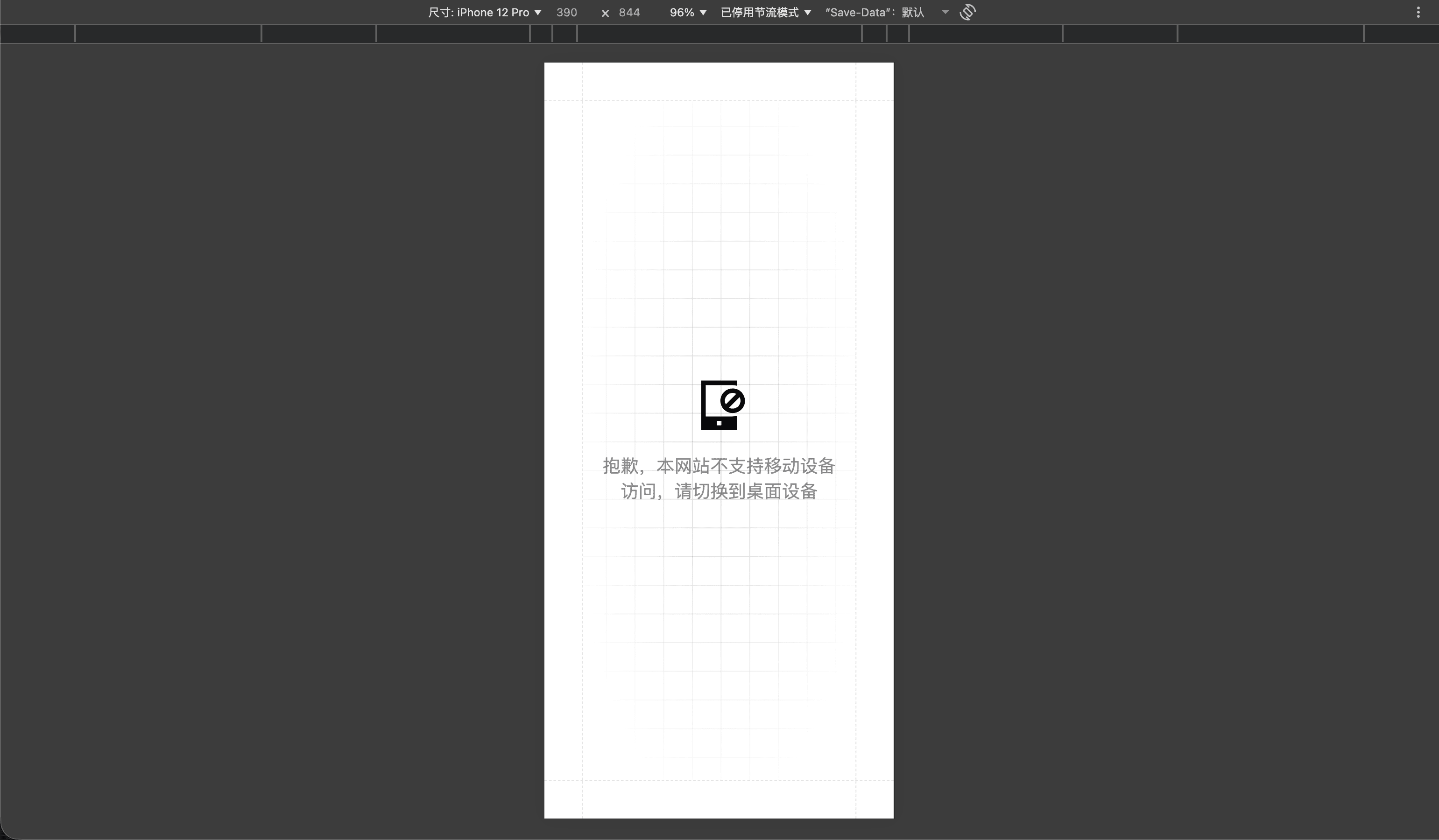Click the rightmost segment of the breakpoint bar
This screenshot has width=1439, height=840.
pyautogui.click(x=1401, y=34)
